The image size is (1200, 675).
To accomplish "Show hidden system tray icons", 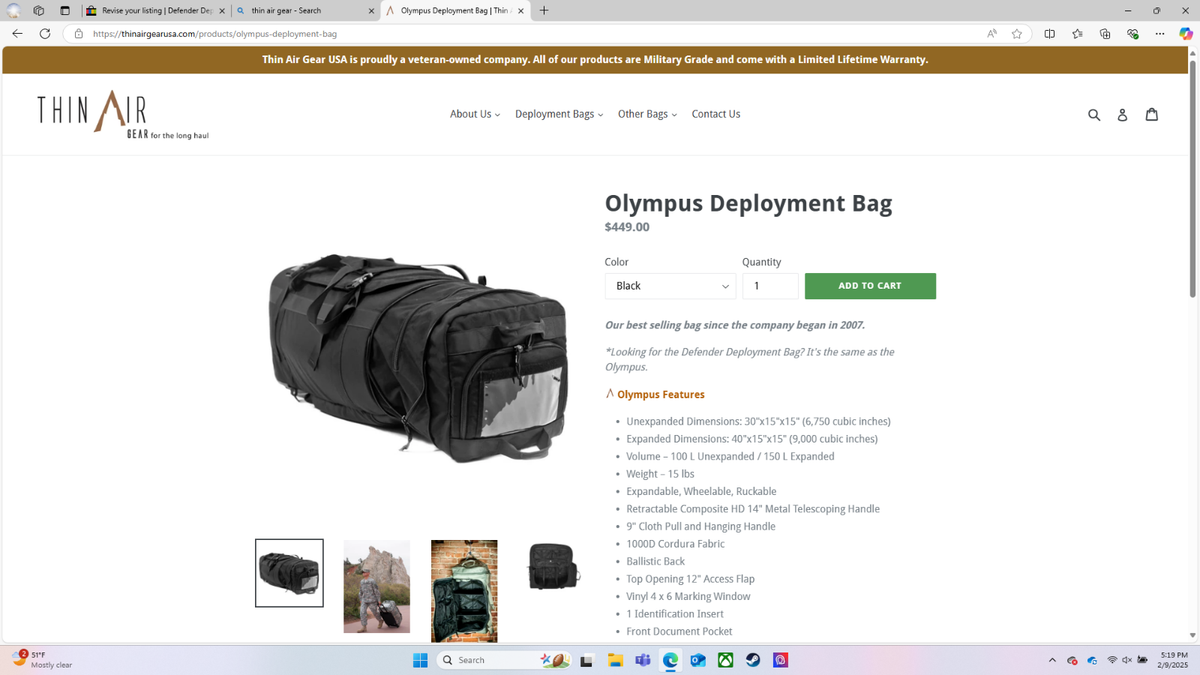I will (1052, 660).
